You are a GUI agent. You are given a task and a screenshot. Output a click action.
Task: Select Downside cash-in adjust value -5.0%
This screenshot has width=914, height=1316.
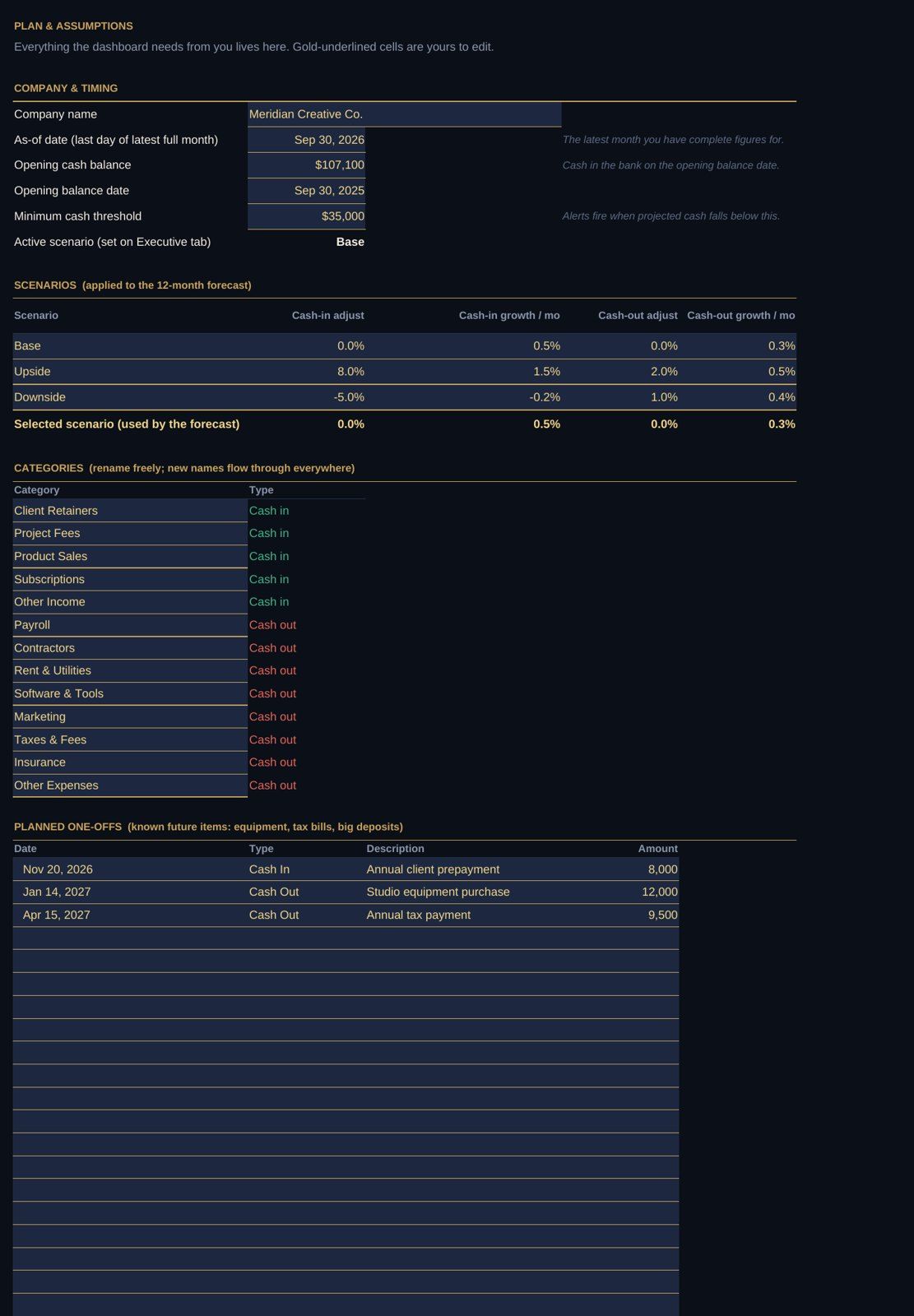306,397
